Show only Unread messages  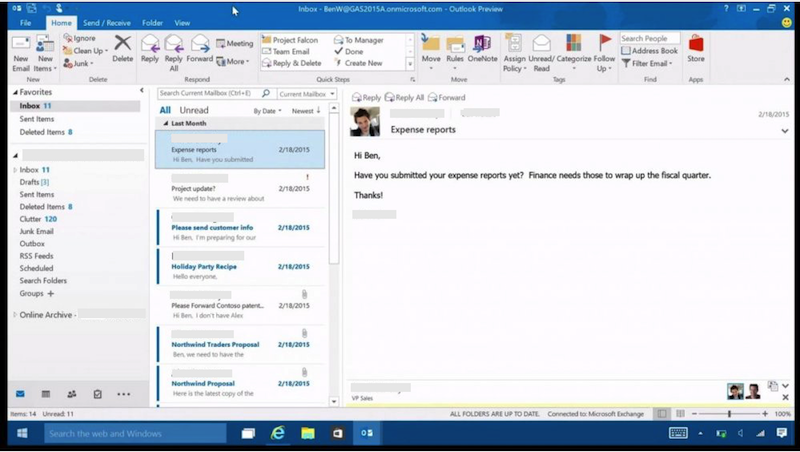[194, 110]
